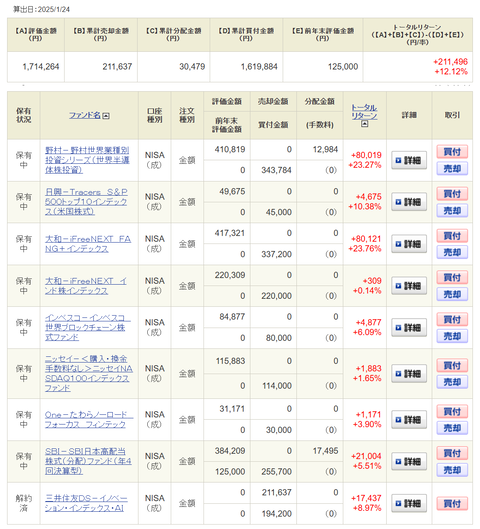Click sort icon below トータルリターン header

(364, 124)
